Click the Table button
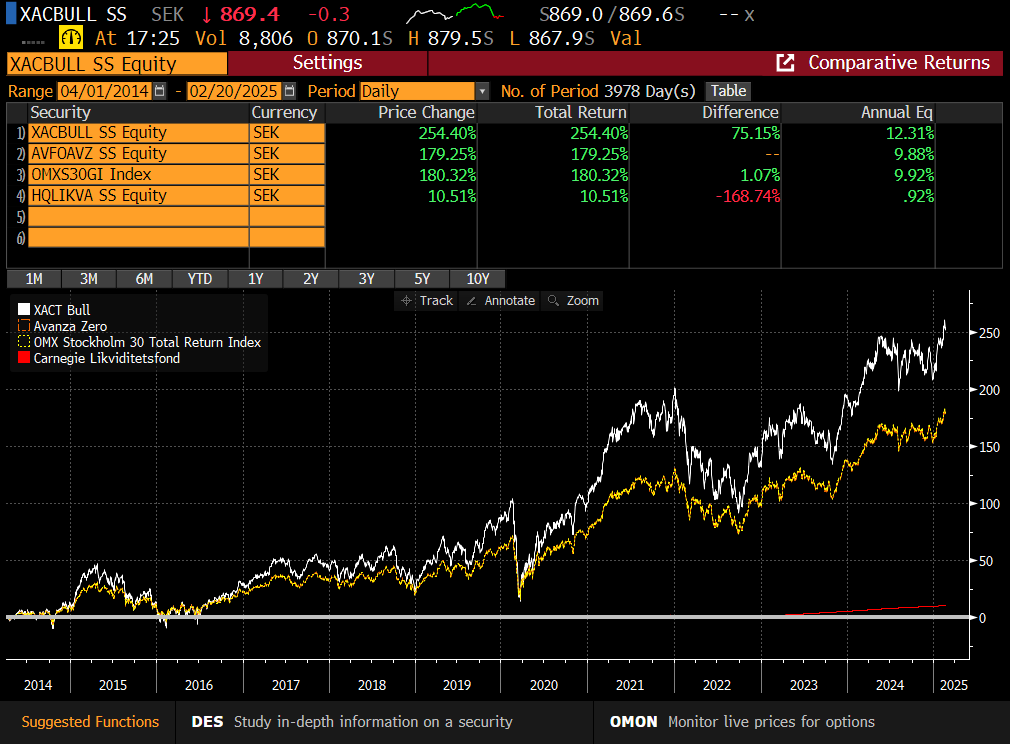The width and height of the screenshot is (1010, 744). [x=728, y=91]
